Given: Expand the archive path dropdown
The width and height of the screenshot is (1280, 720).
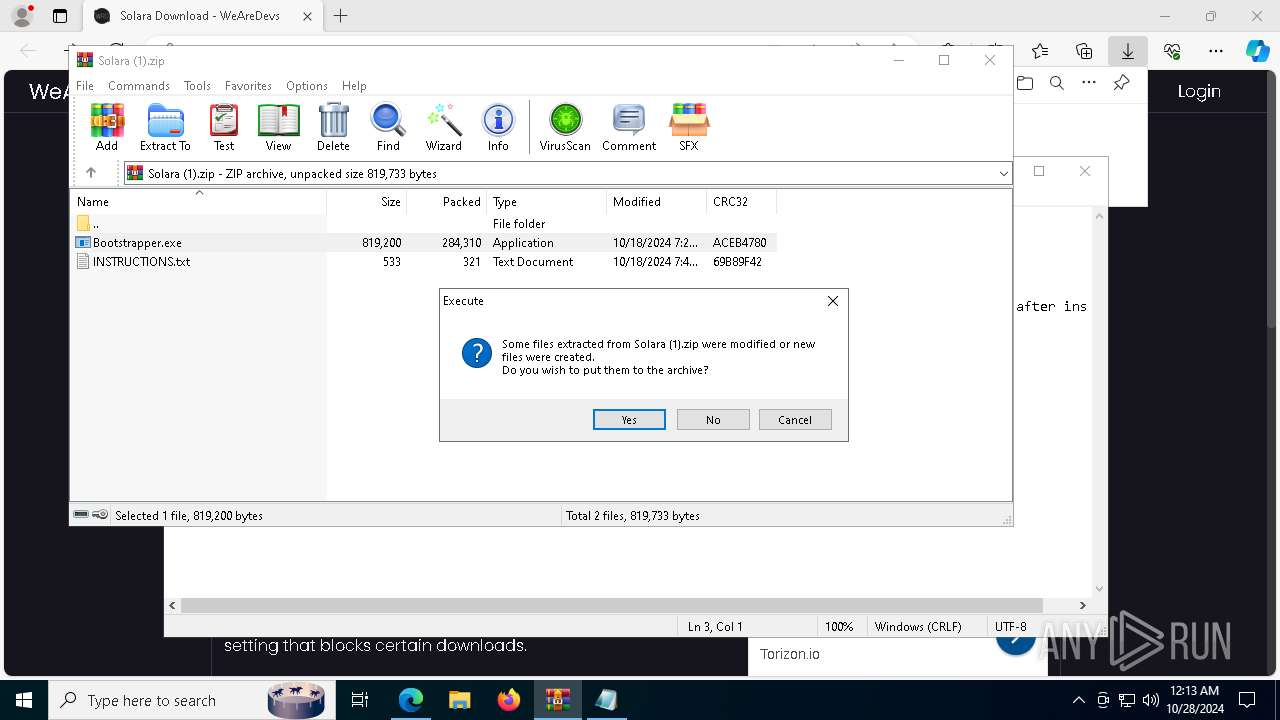Looking at the screenshot, I should (x=1003, y=174).
